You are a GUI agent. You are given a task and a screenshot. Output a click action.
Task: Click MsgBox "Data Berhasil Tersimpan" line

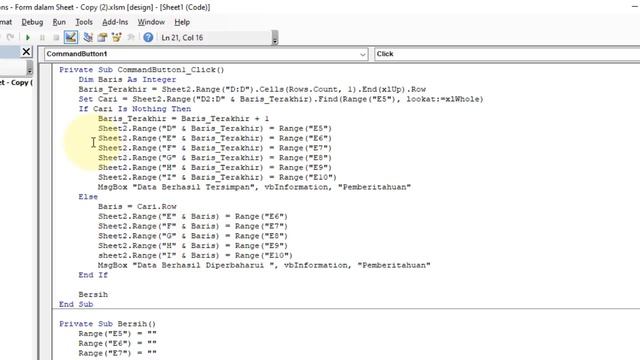[254, 187]
